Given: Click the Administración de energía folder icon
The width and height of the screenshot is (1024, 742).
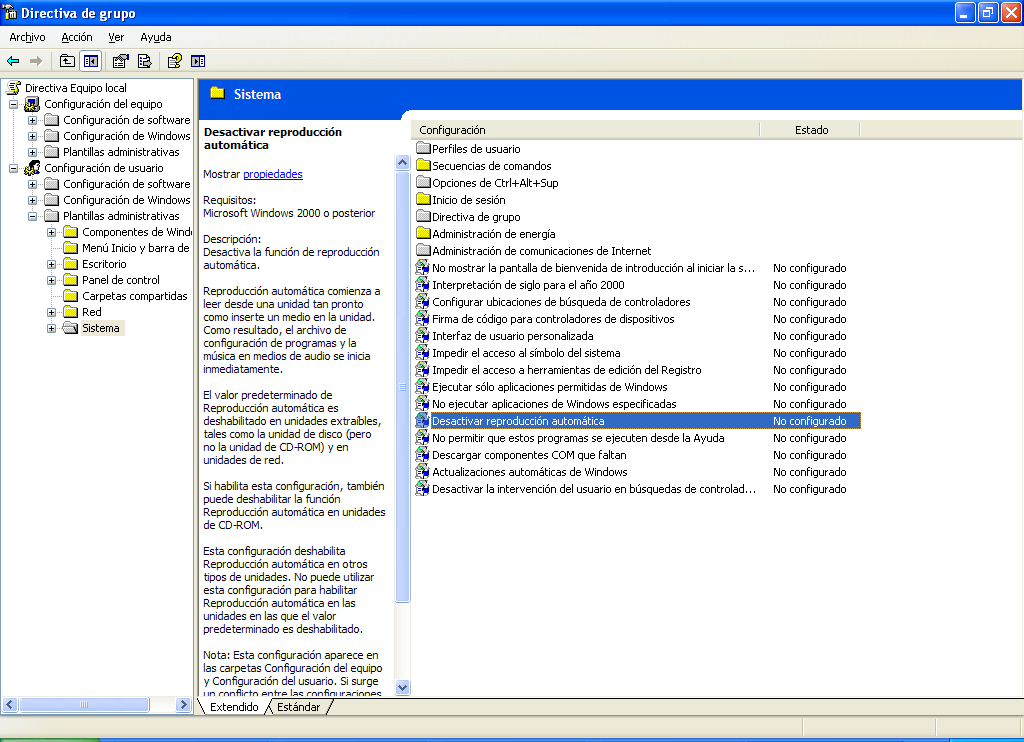Looking at the screenshot, I should coord(423,233).
